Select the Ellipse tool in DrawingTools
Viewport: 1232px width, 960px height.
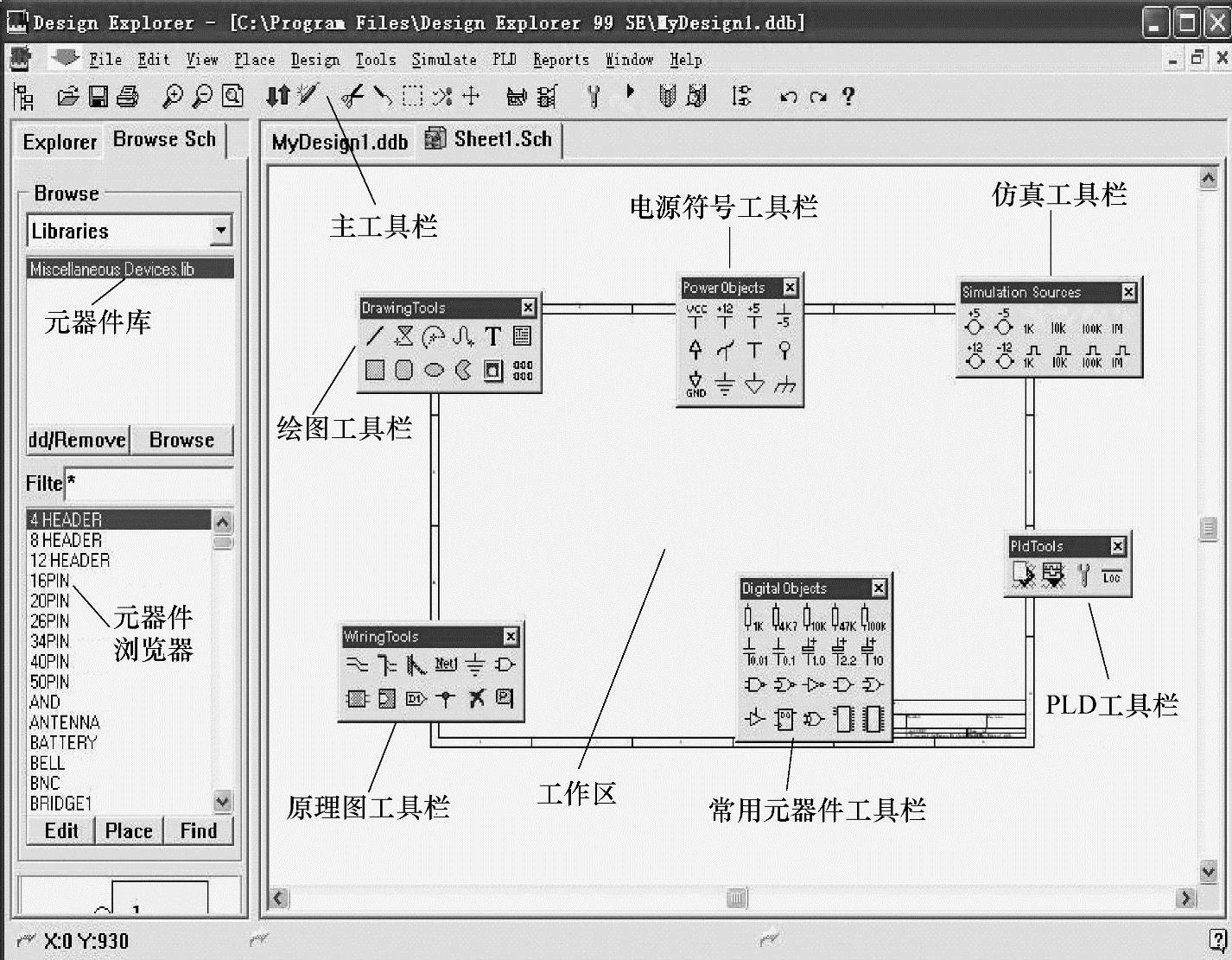[434, 370]
